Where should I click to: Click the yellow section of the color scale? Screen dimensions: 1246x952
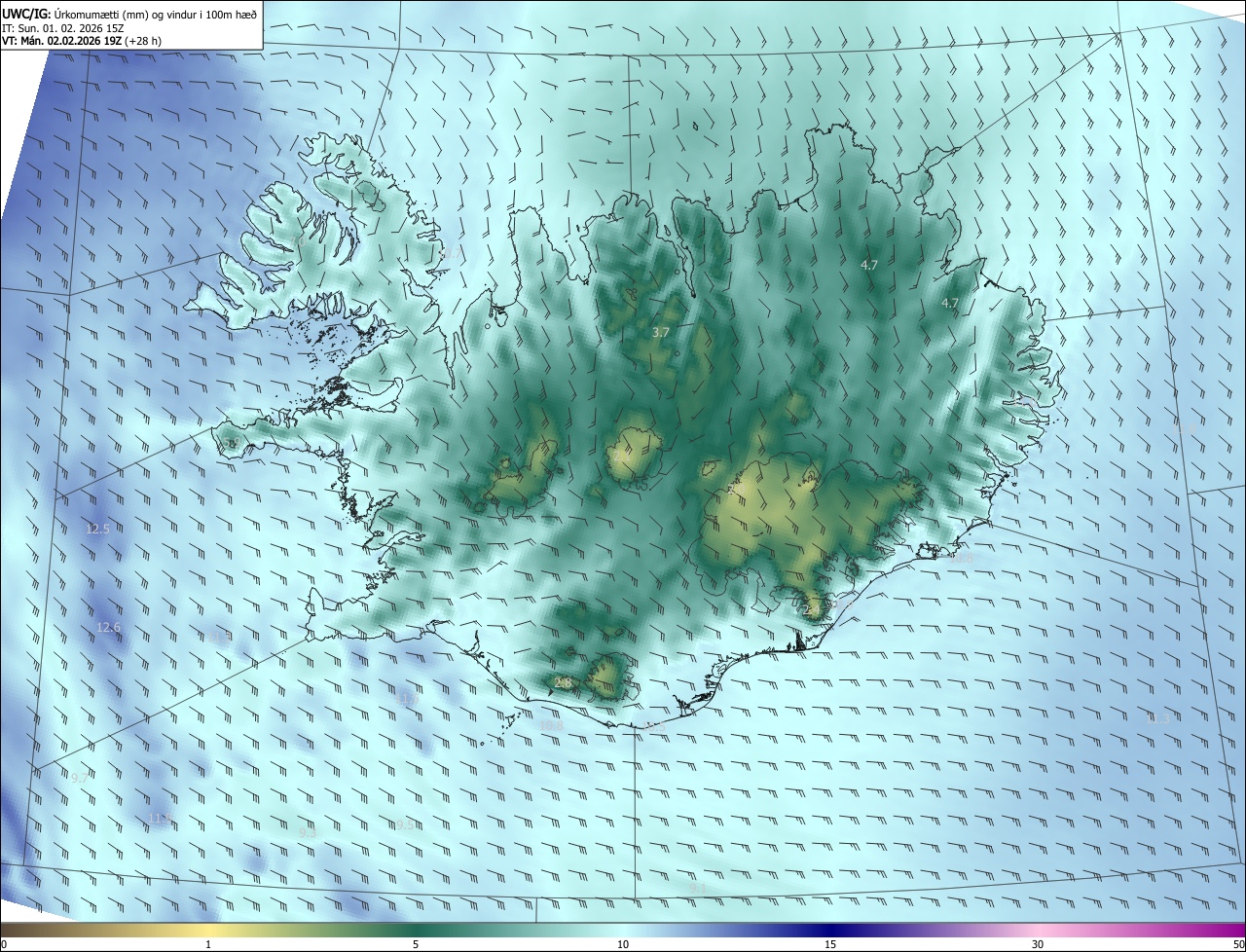(207, 930)
